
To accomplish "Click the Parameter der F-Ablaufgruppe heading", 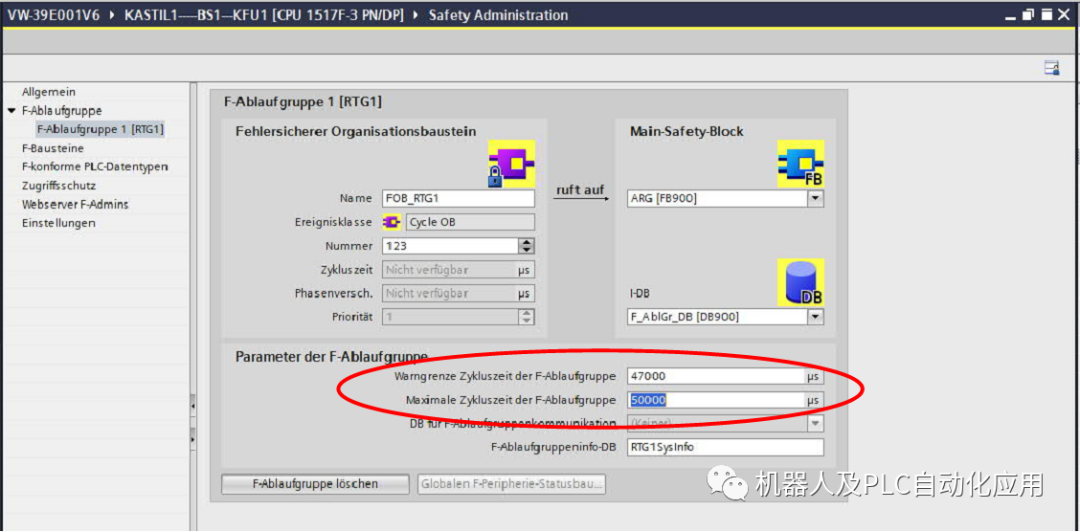I will [x=331, y=356].
